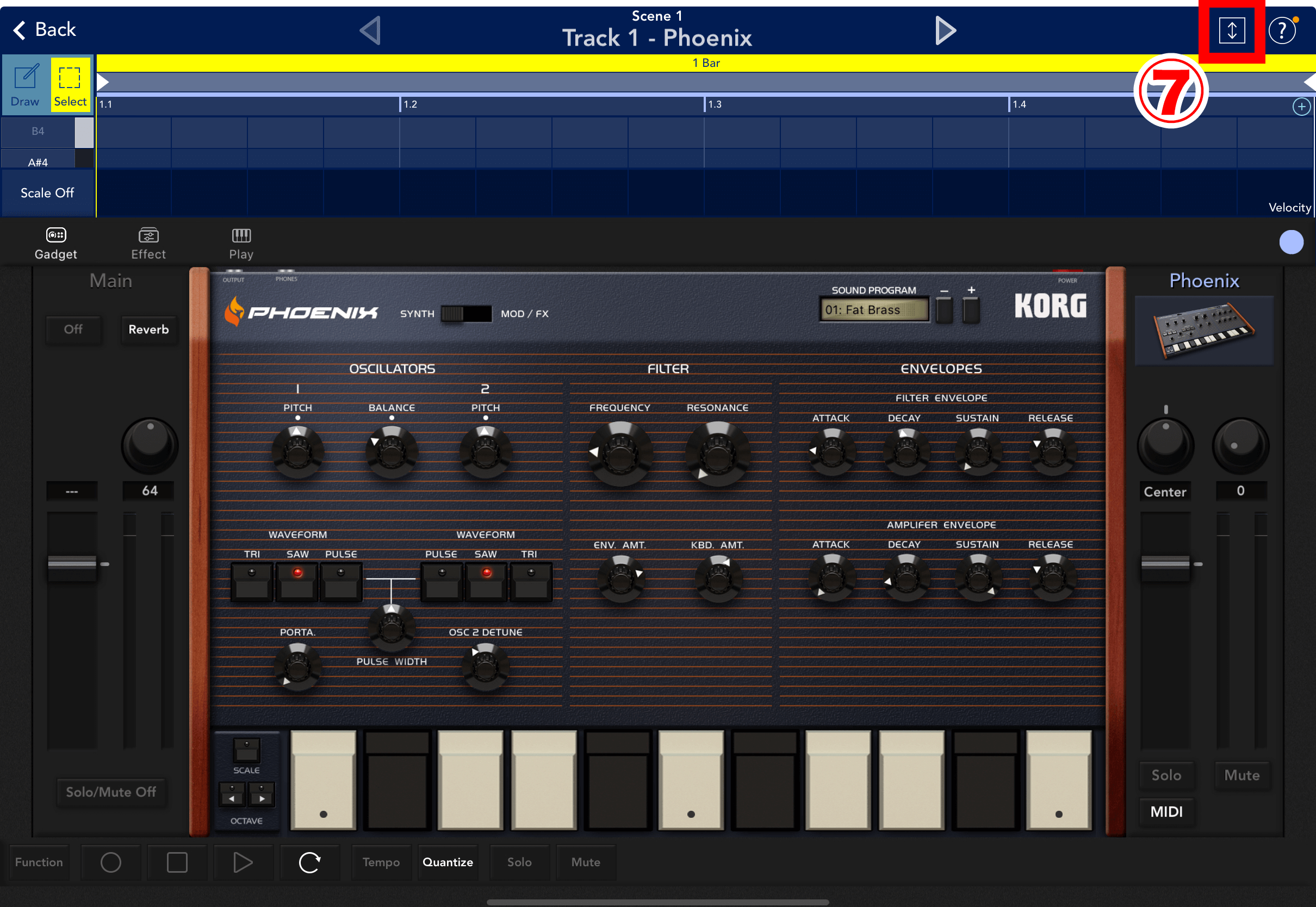
Task: Enable oscillator 2 TRI waveform
Action: (x=531, y=581)
